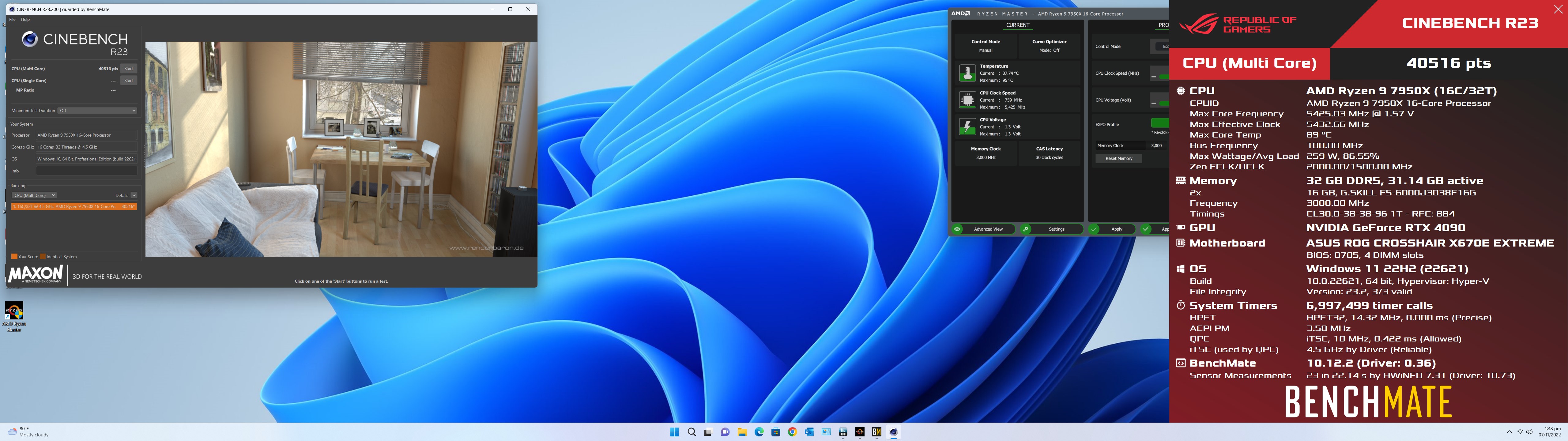This screenshot has height=441, width=1568.
Task: Open taskbar Search
Action: (692, 432)
